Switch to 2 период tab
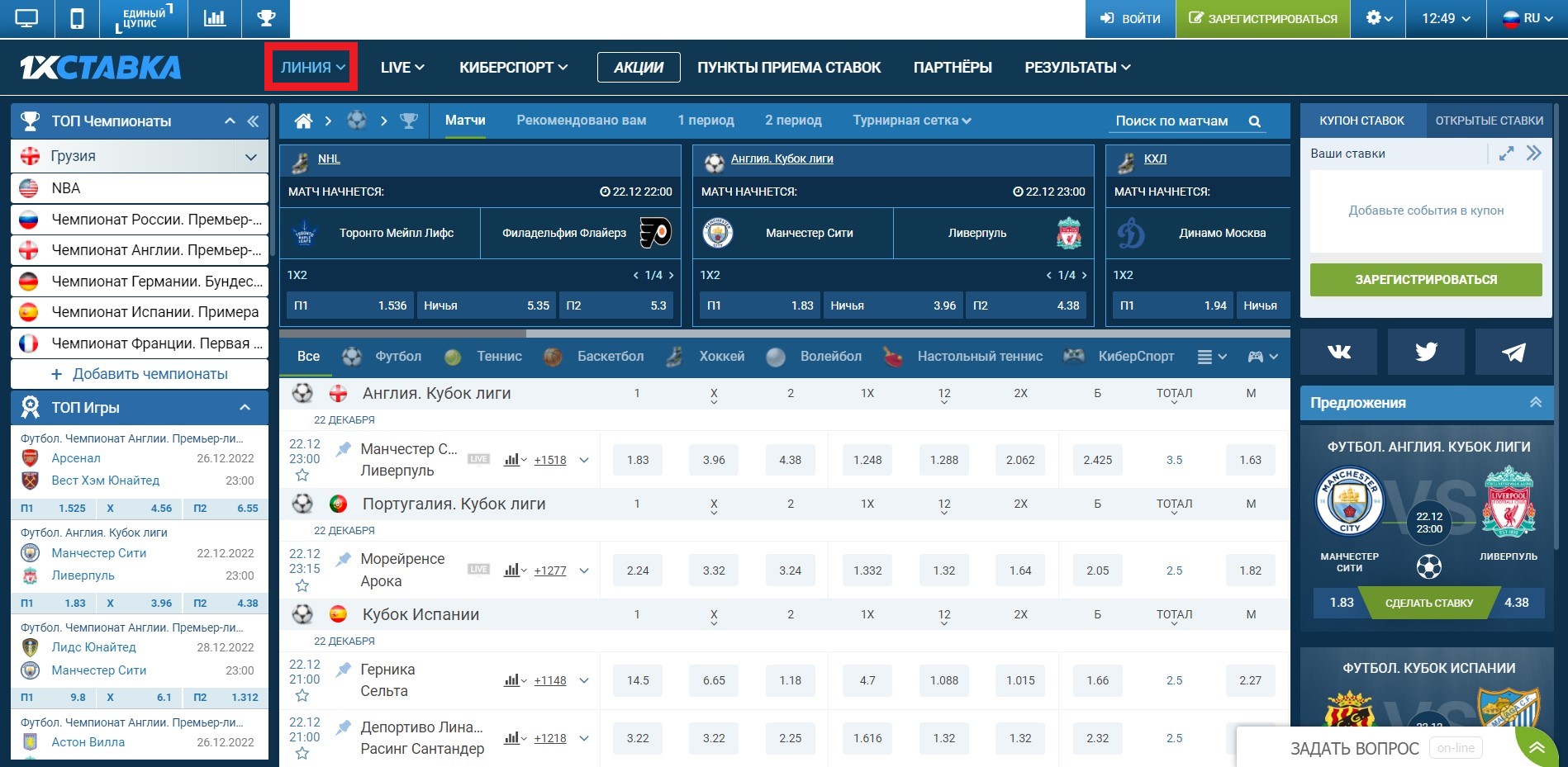Image resolution: width=1568 pixels, height=767 pixels. 793,121
